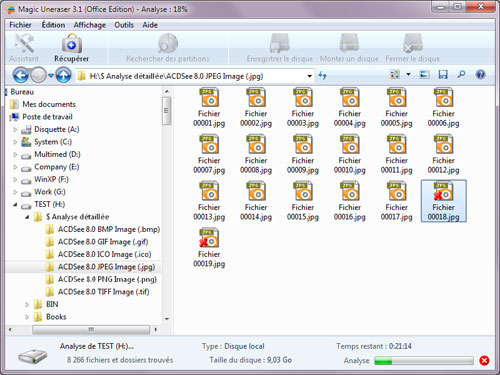Click the 'Temps restant : 0:21:14' text

coord(374,346)
